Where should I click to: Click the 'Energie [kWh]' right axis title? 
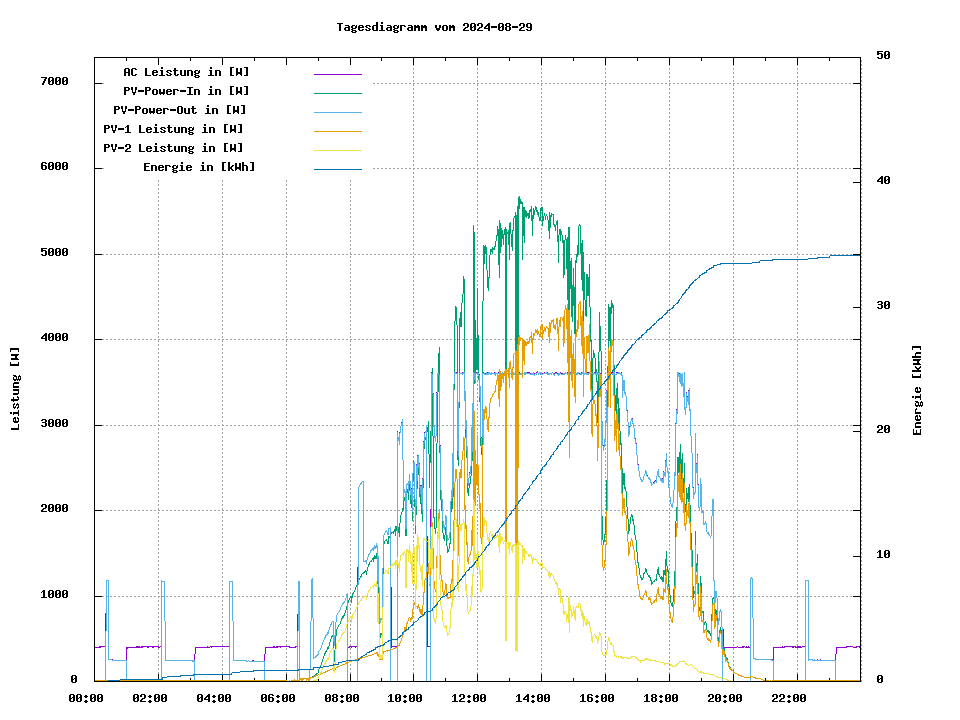pyautogui.click(x=917, y=390)
